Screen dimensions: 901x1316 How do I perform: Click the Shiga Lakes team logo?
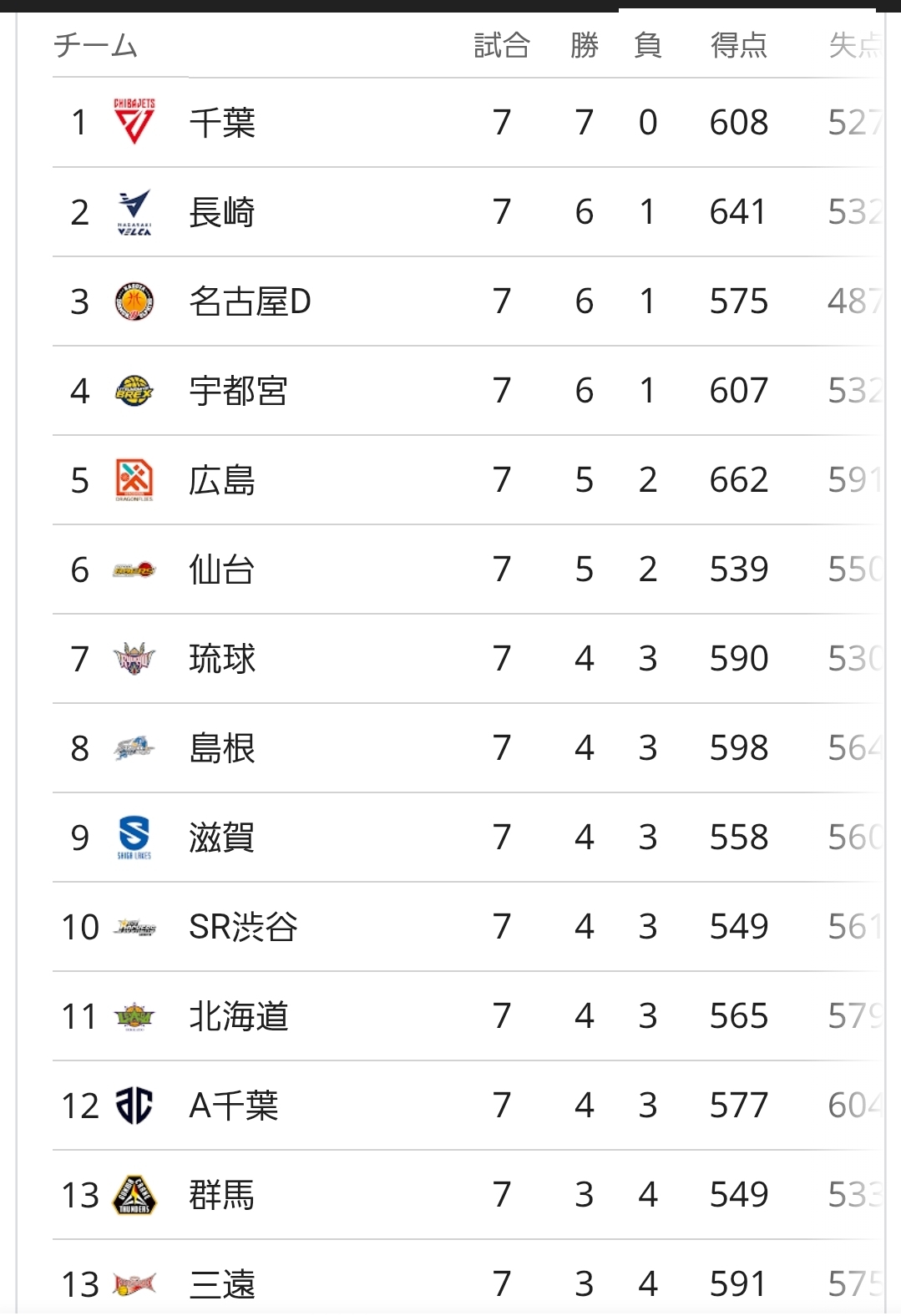tap(134, 837)
